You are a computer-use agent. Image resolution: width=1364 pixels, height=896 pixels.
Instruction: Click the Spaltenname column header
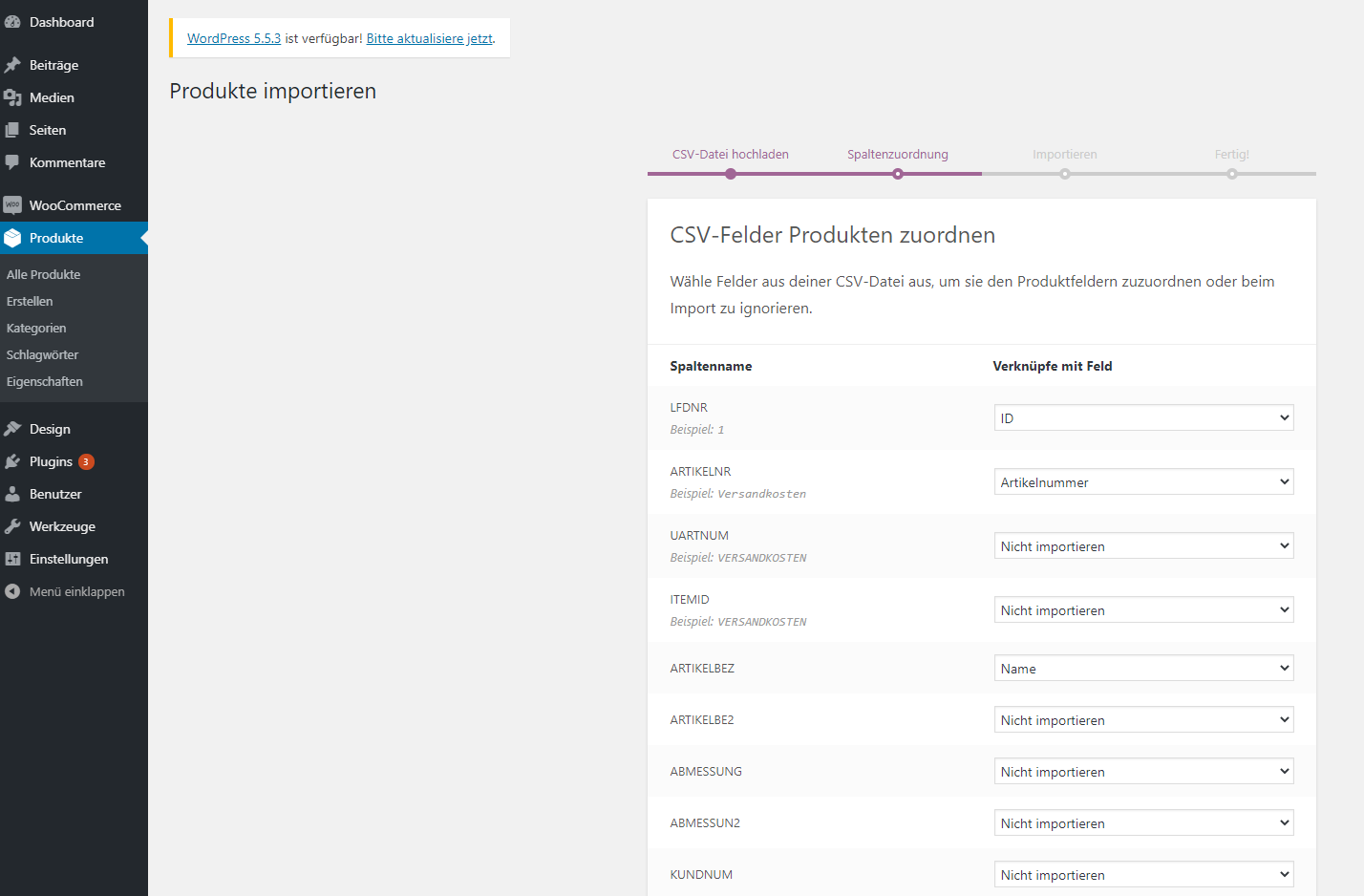pyautogui.click(x=711, y=366)
